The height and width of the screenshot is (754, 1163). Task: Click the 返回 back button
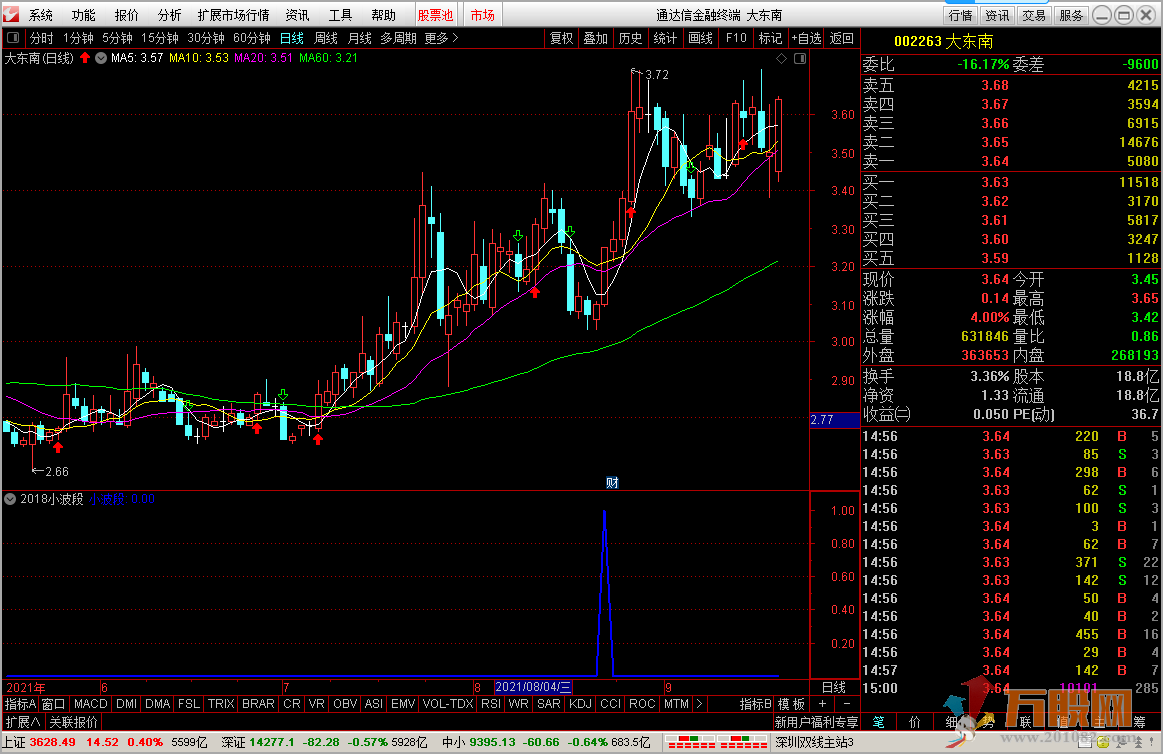842,38
